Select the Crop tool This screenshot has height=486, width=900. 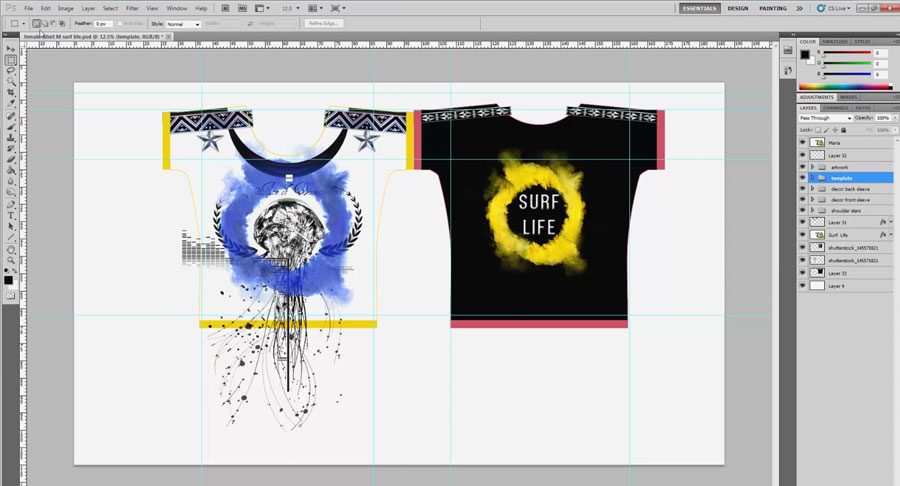[x=11, y=93]
